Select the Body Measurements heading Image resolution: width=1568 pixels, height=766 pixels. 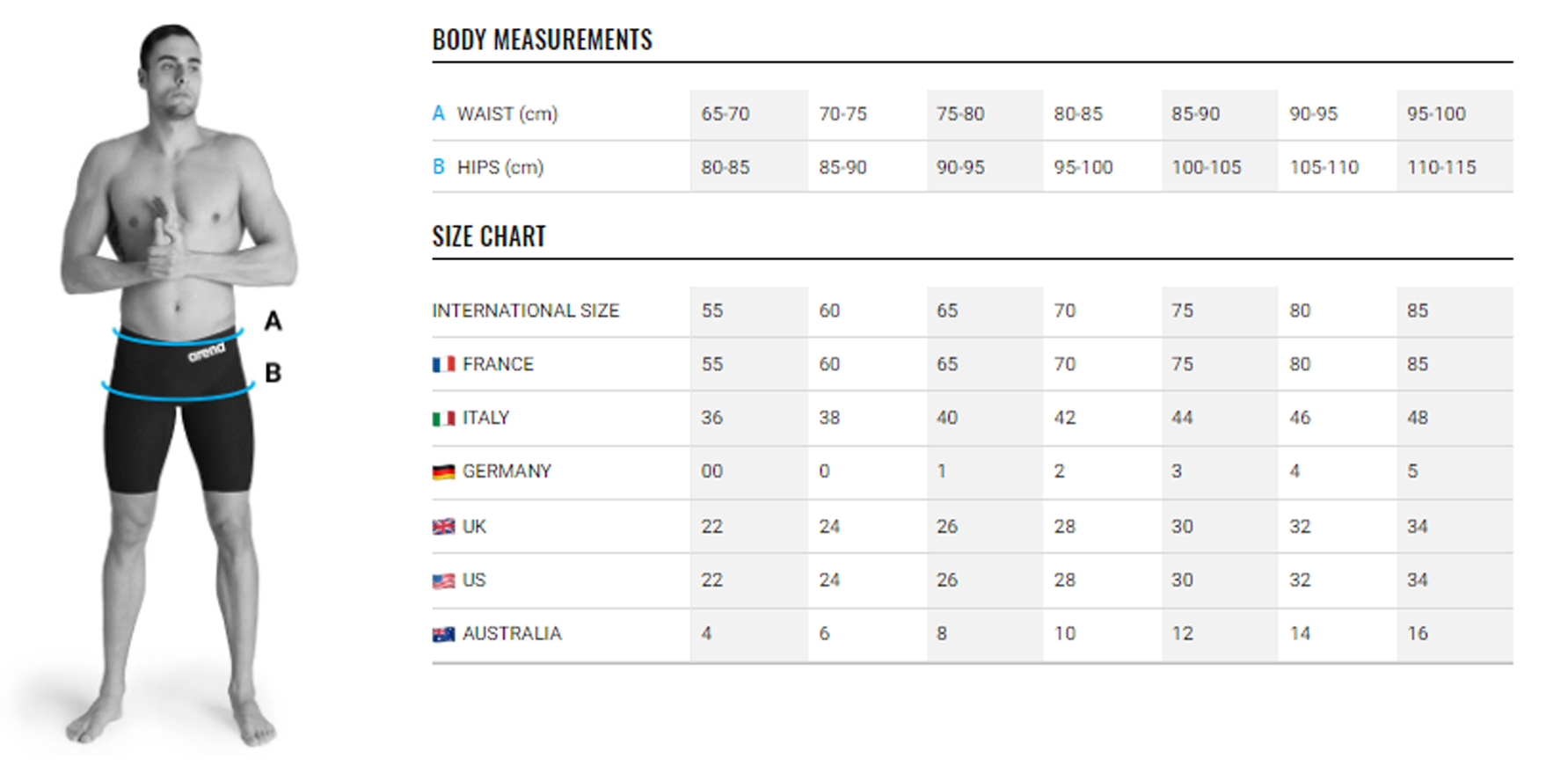pos(542,40)
